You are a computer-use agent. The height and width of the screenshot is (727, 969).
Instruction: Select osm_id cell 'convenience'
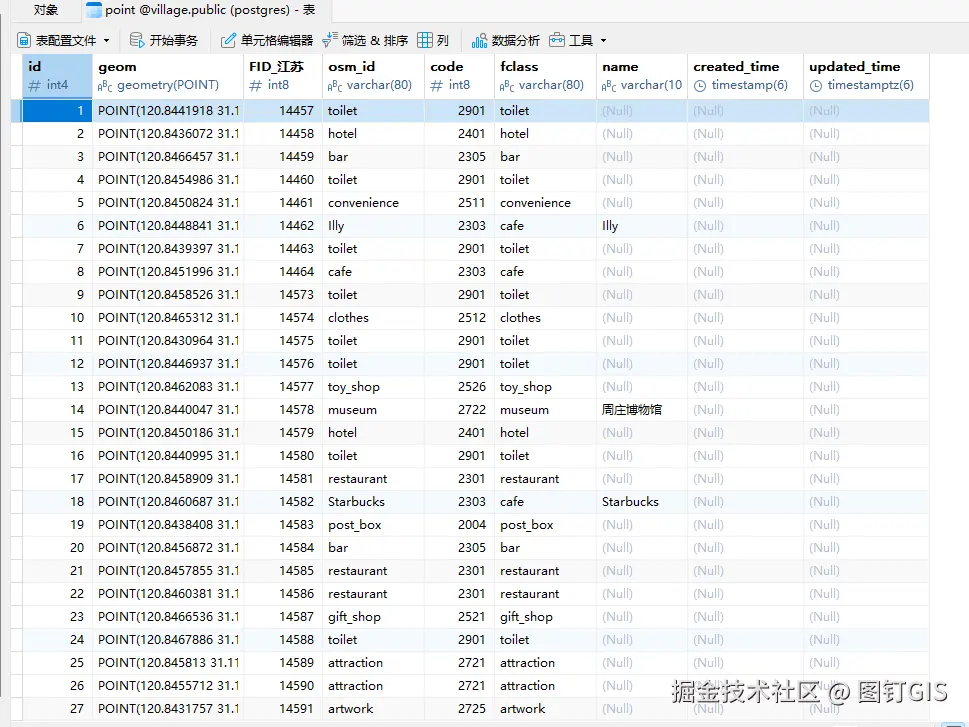(x=373, y=203)
